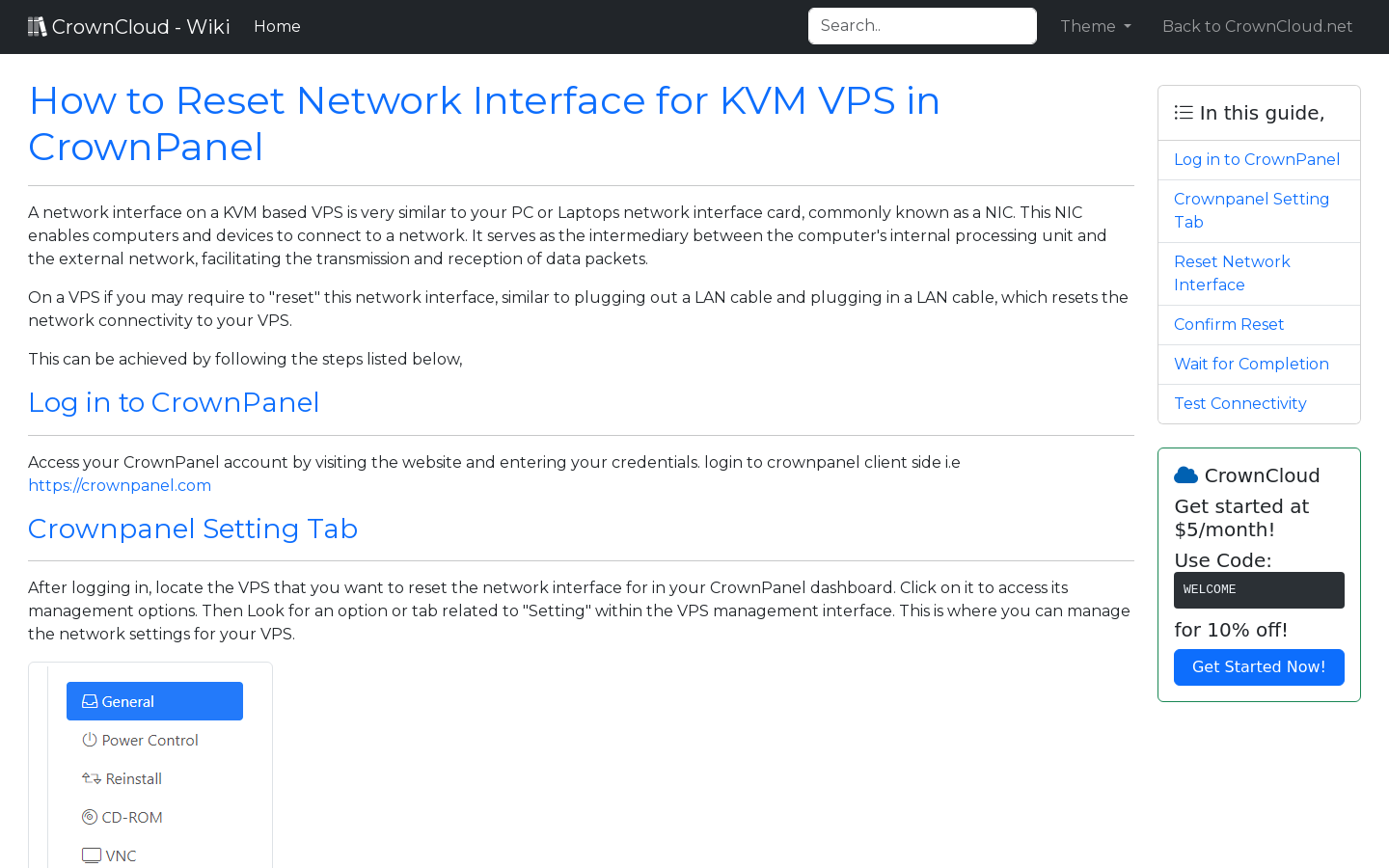Open the 'Reset Network Interface' section link
This screenshot has height=868, width=1389.
pos(1232,273)
